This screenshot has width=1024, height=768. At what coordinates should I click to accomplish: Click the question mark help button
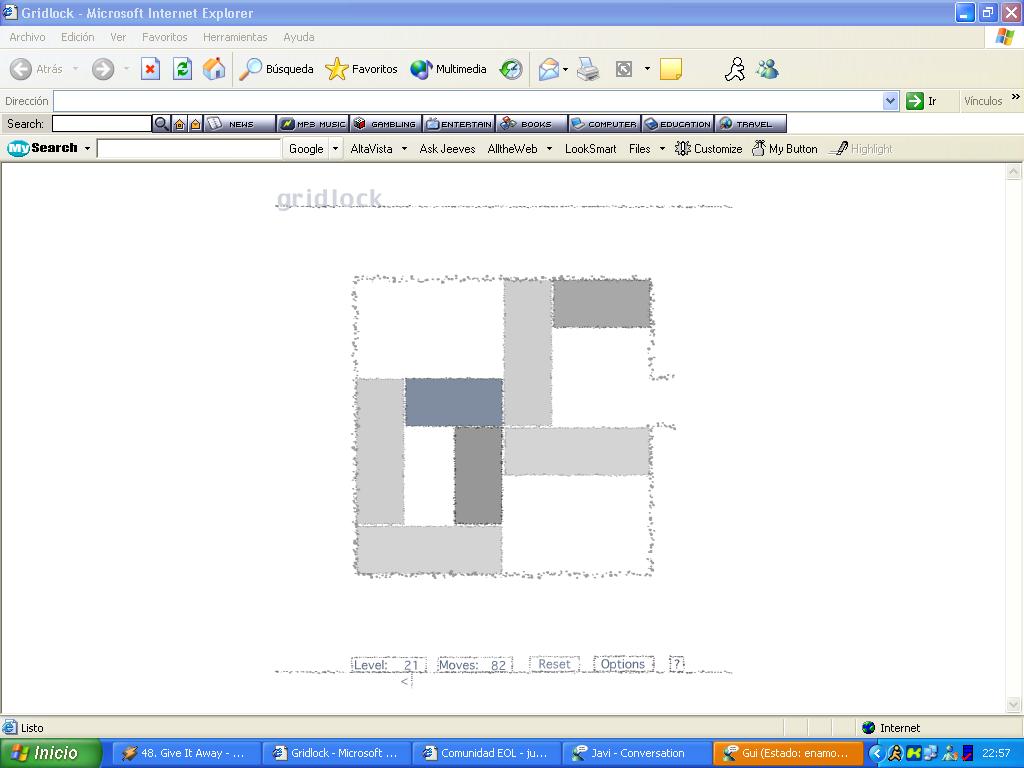coord(677,664)
